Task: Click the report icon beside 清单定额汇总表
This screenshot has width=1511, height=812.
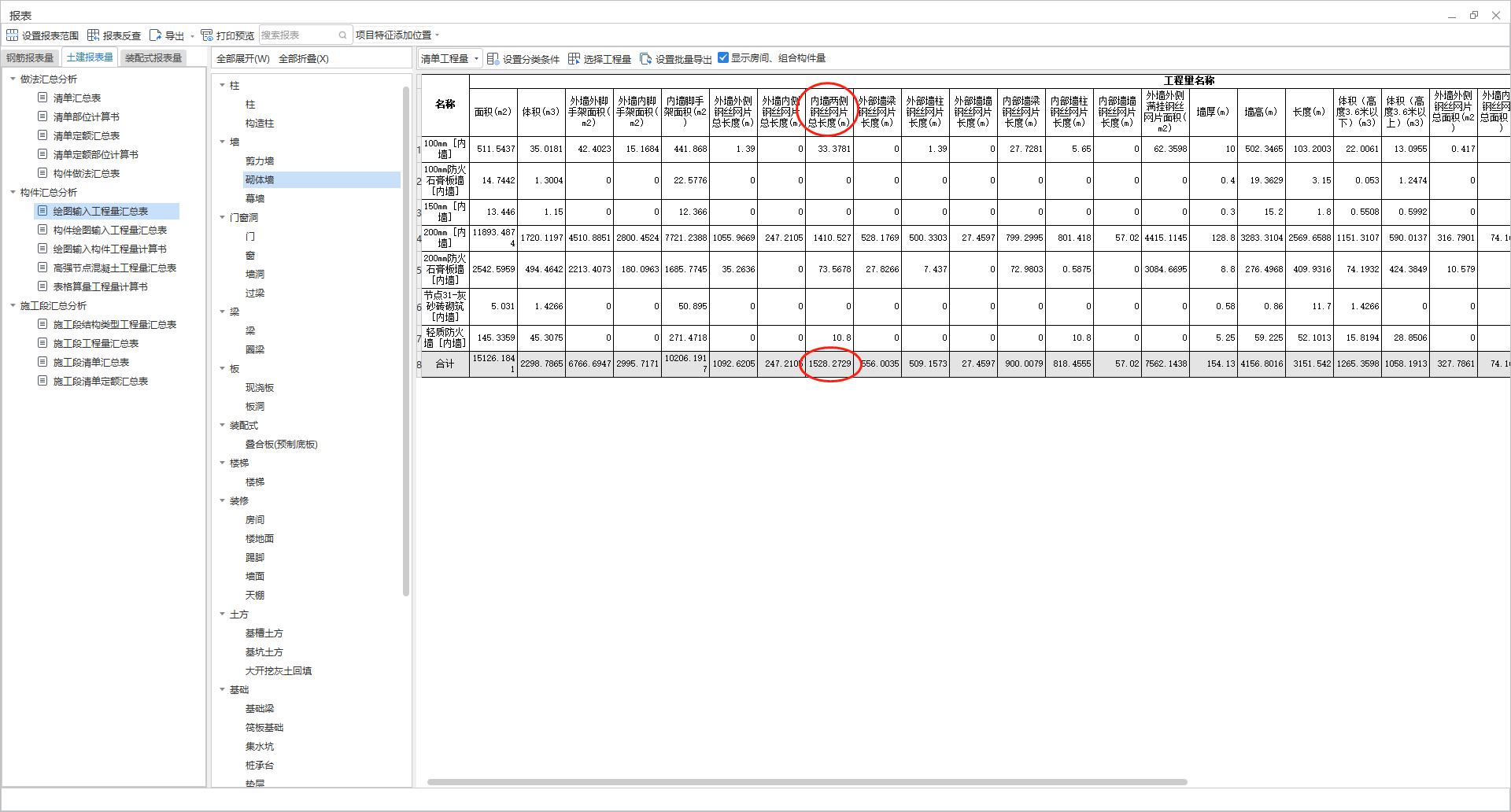Action: [x=42, y=135]
